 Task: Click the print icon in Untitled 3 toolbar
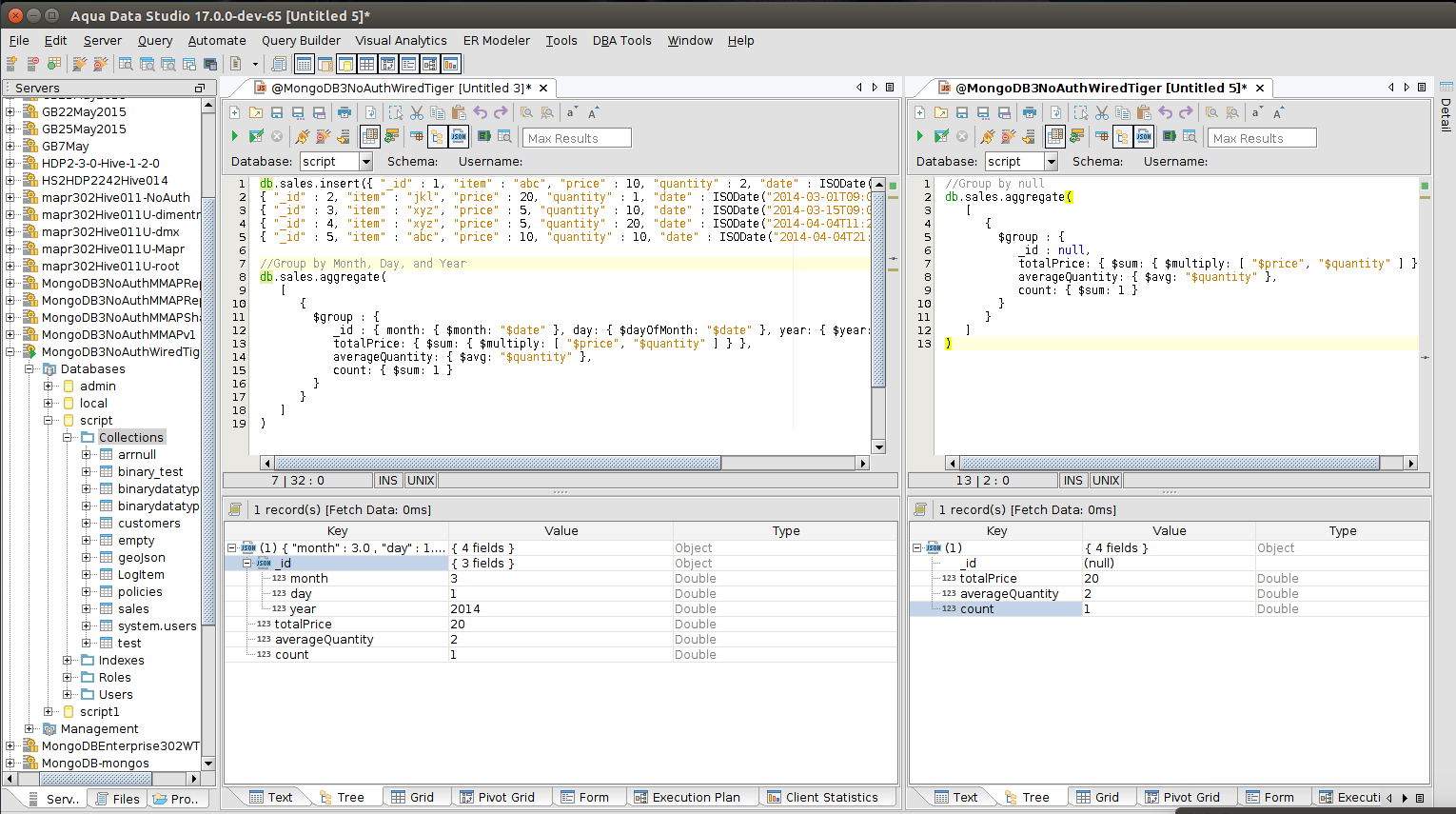[x=344, y=112]
